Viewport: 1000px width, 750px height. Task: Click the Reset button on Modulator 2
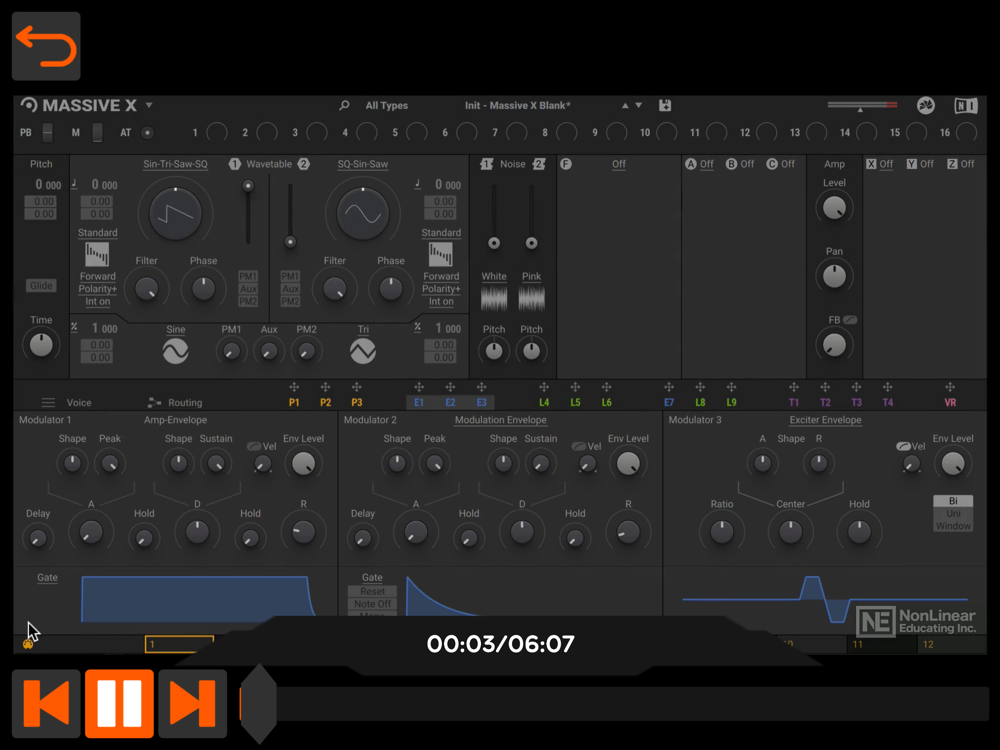click(372, 591)
